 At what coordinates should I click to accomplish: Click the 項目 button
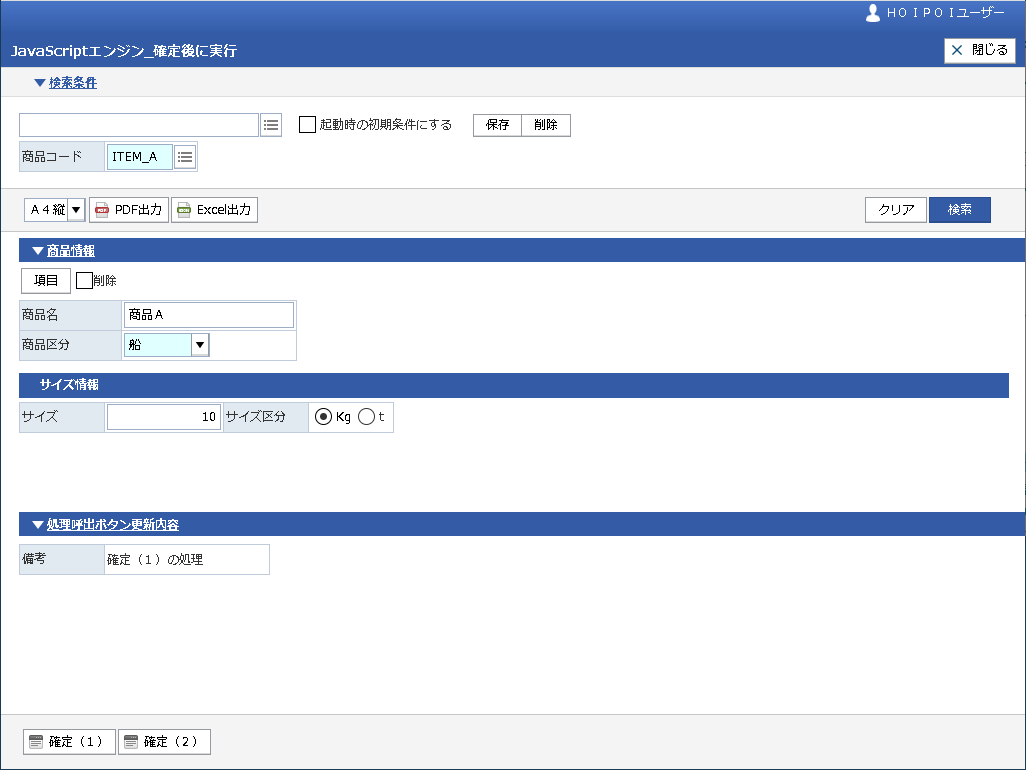coord(46,281)
